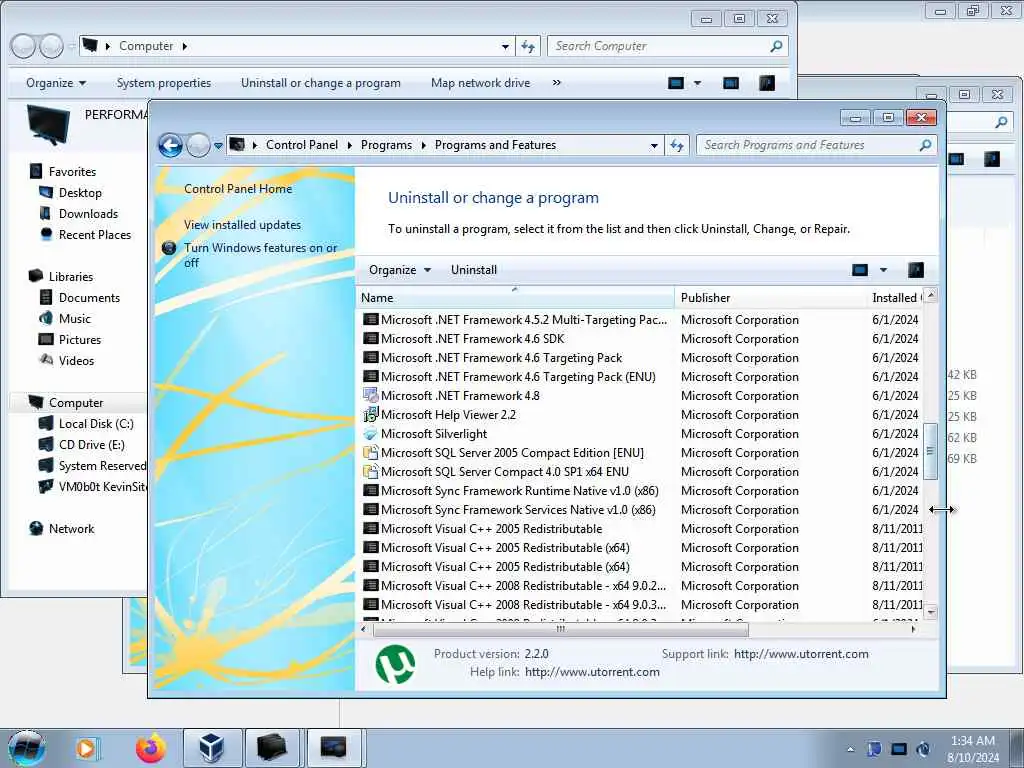Click the Microsoft .NET Framework 4.8 icon
Image resolution: width=1024 pixels, height=768 pixels.
[x=370, y=396]
